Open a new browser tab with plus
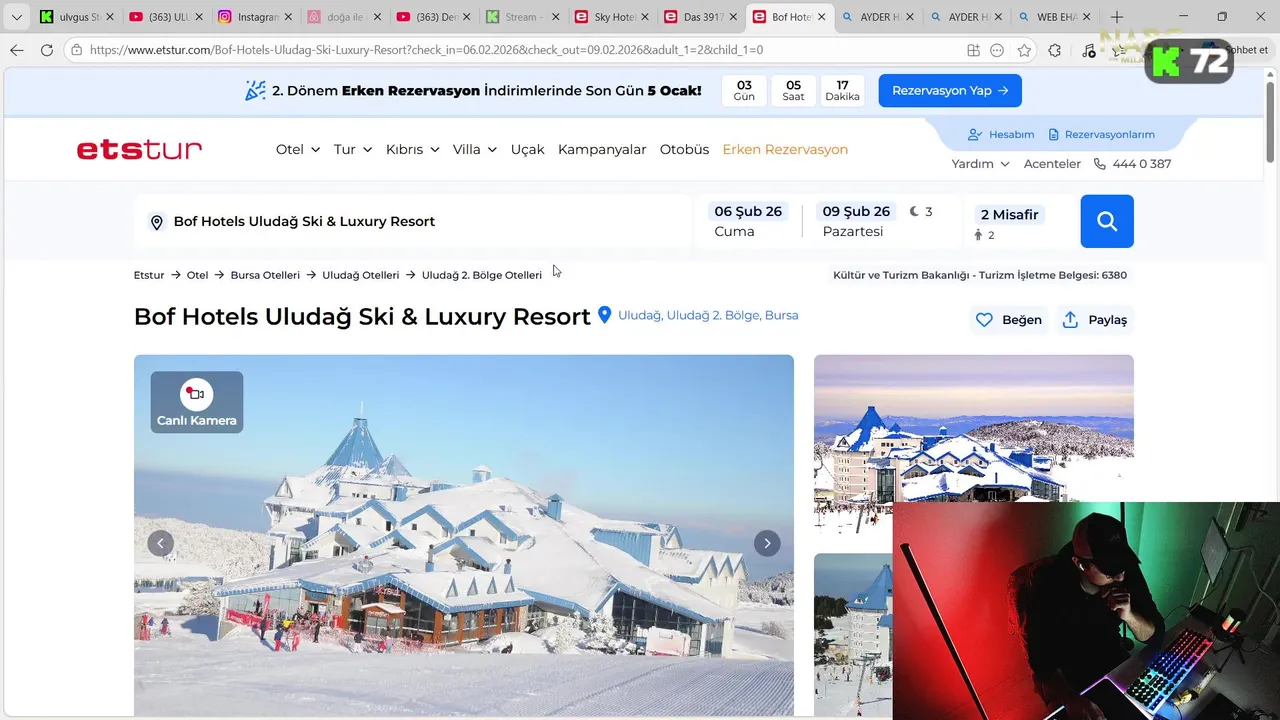This screenshot has width=1280, height=720. 1117,17
